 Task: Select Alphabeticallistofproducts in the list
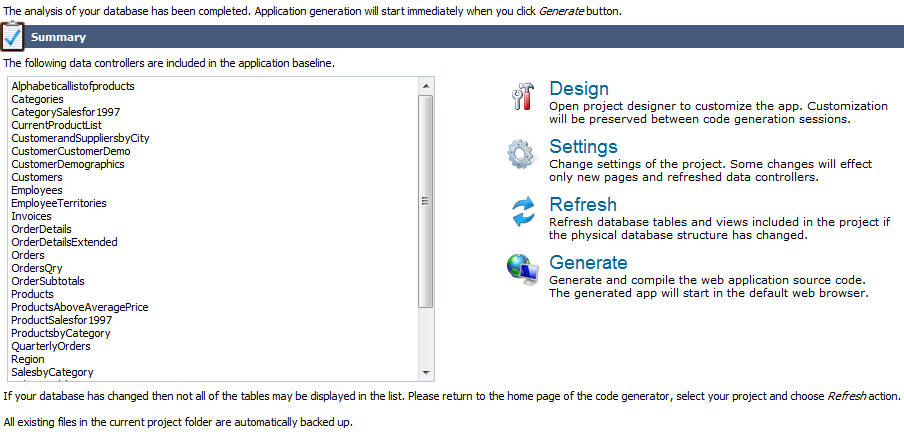coord(73,86)
